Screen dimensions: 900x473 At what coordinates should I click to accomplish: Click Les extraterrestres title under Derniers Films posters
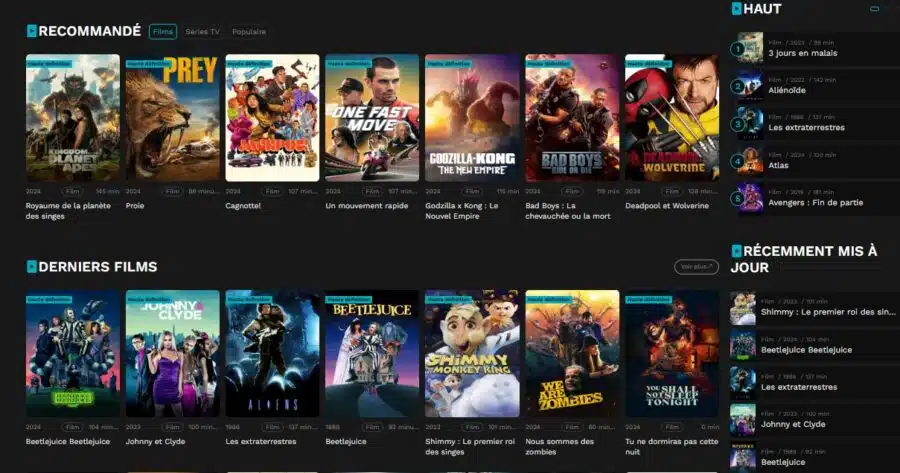pyautogui.click(x=261, y=441)
